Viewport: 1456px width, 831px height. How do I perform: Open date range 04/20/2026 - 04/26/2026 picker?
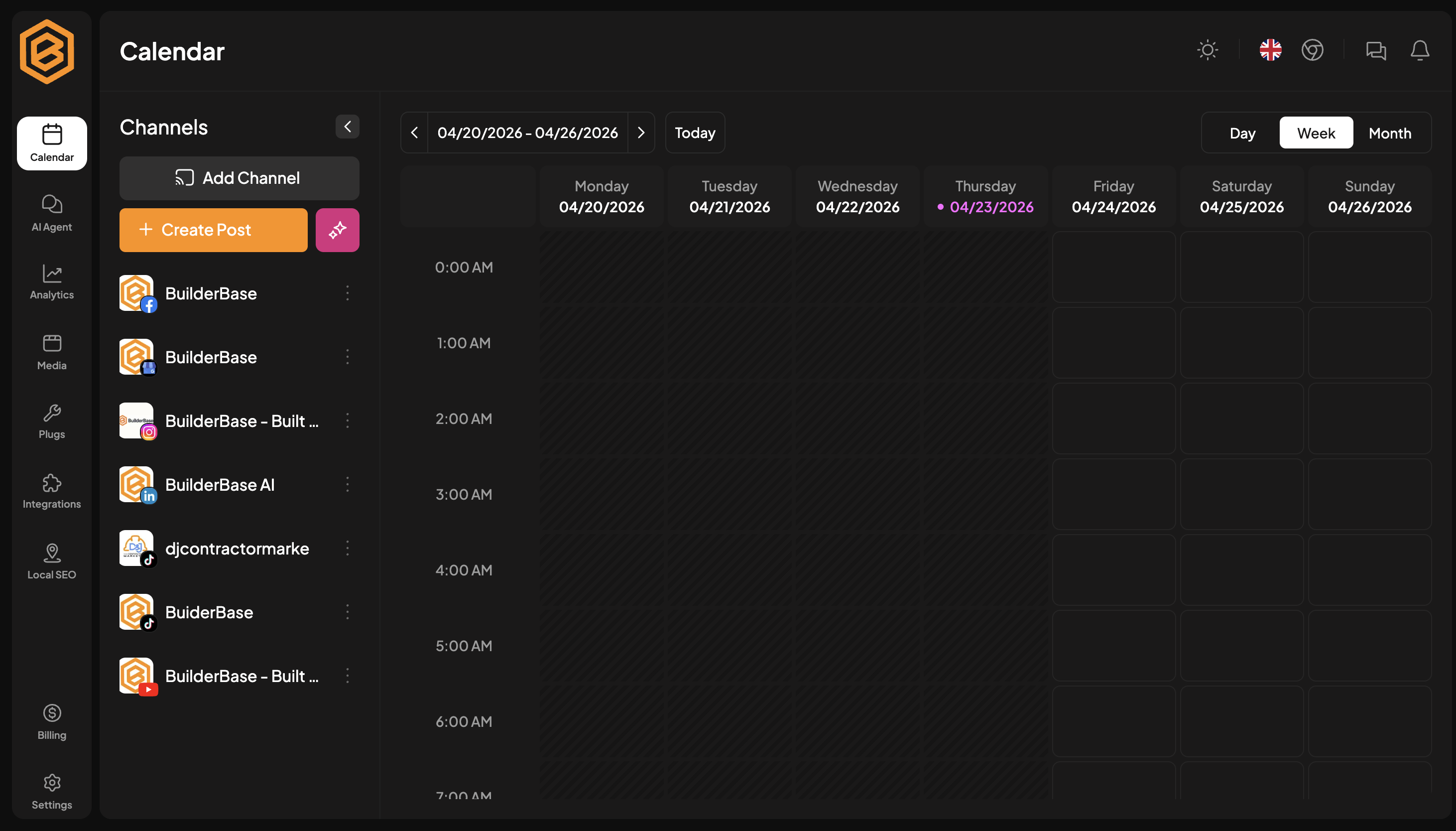point(527,133)
